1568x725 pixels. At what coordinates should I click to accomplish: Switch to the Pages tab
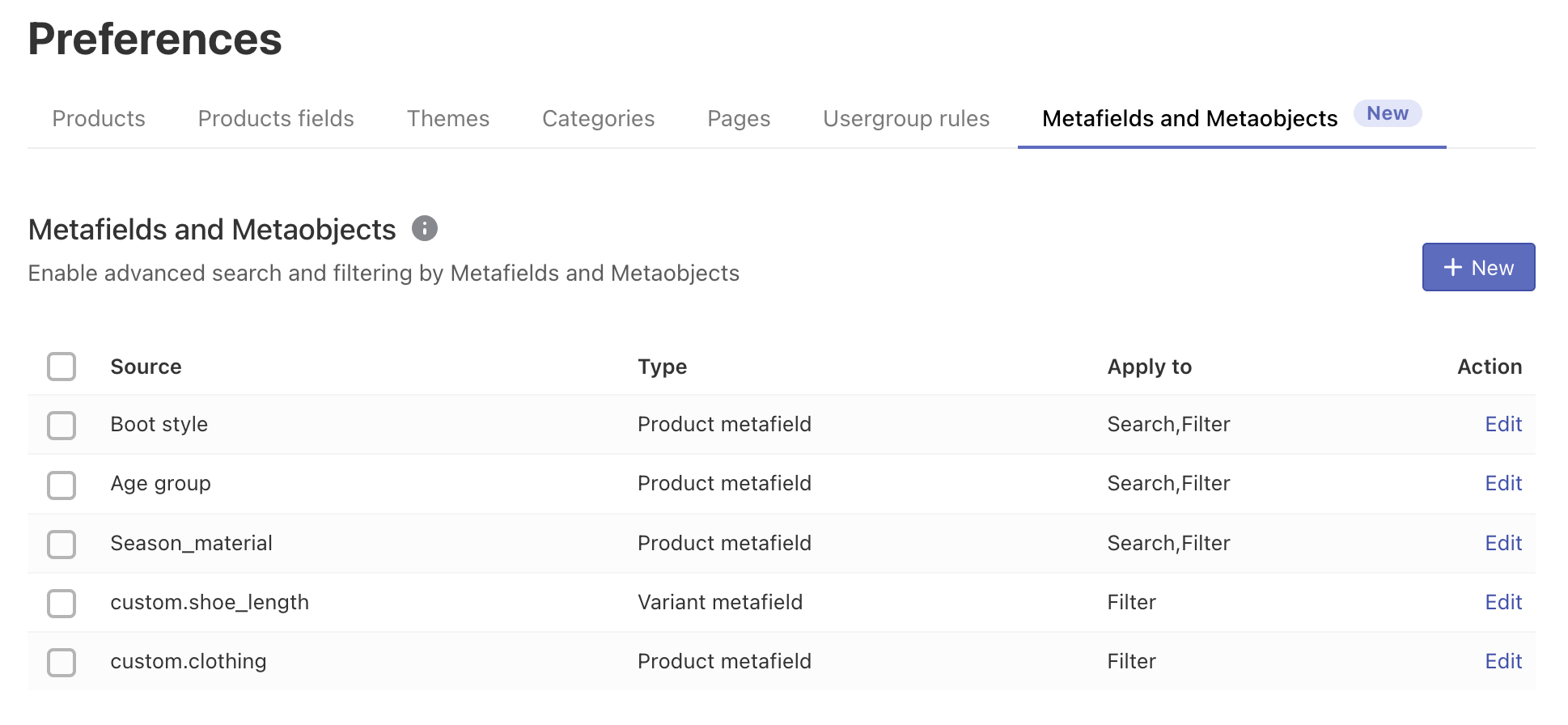coord(739,119)
